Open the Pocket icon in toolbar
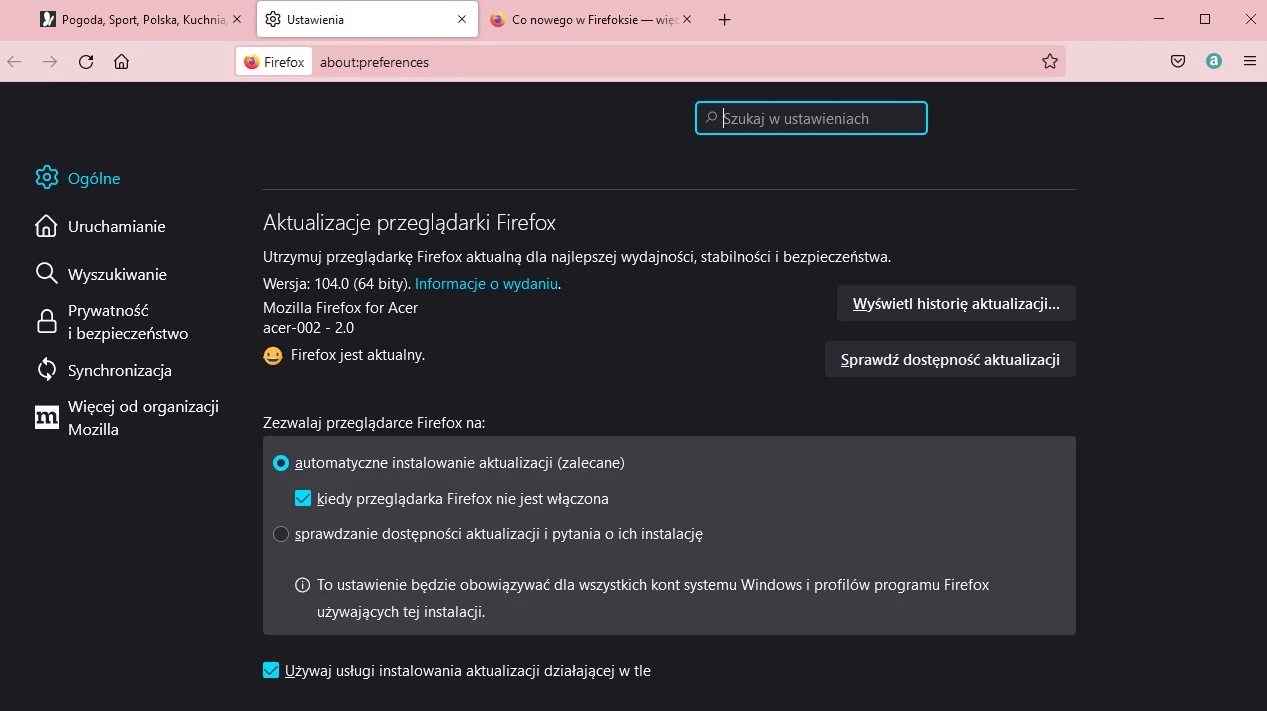This screenshot has width=1267, height=711. [x=1177, y=61]
